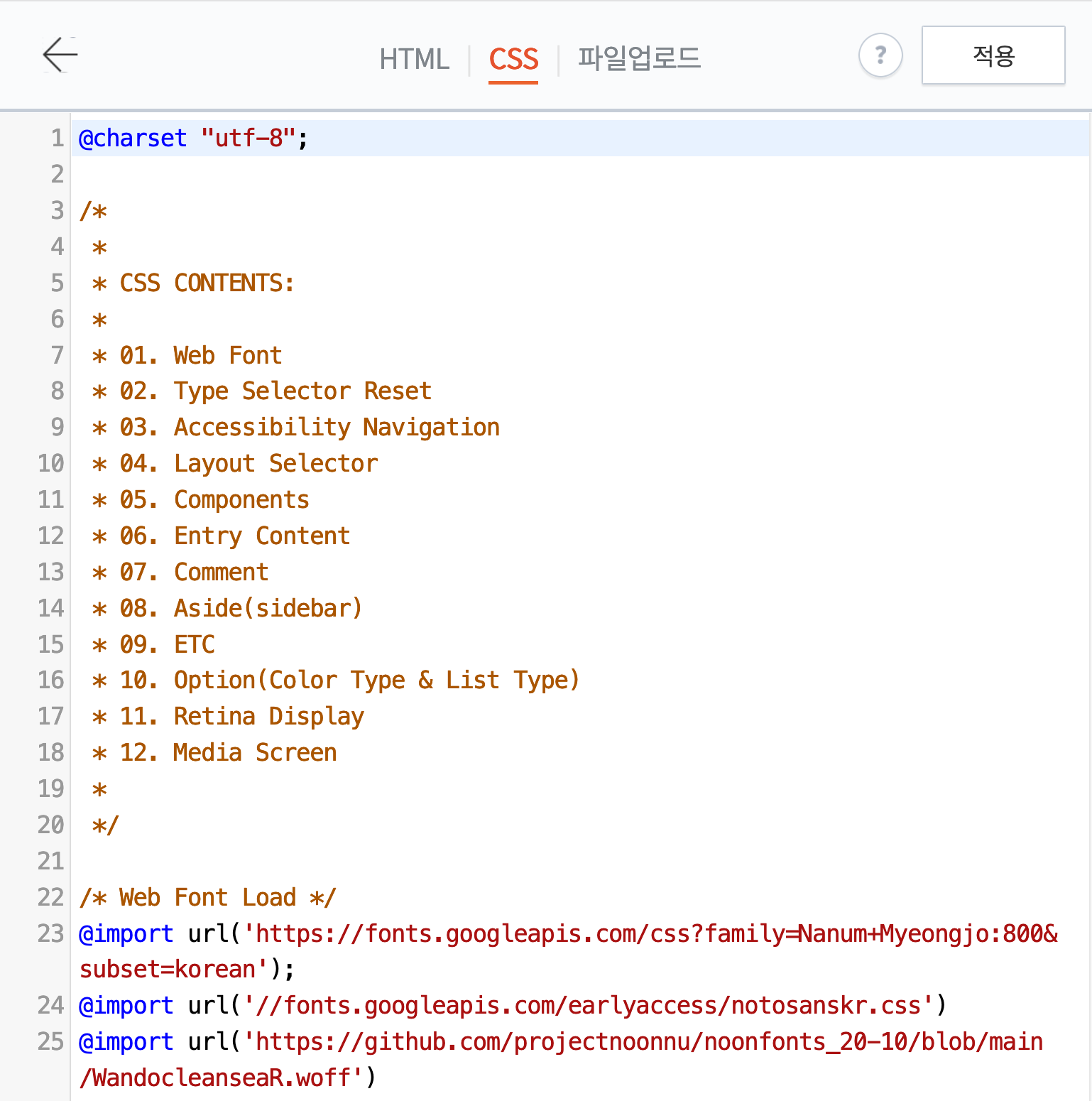Viewport: 1092px width, 1101px height.
Task: Click line number 1 in the gutter
Action: coord(57,138)
